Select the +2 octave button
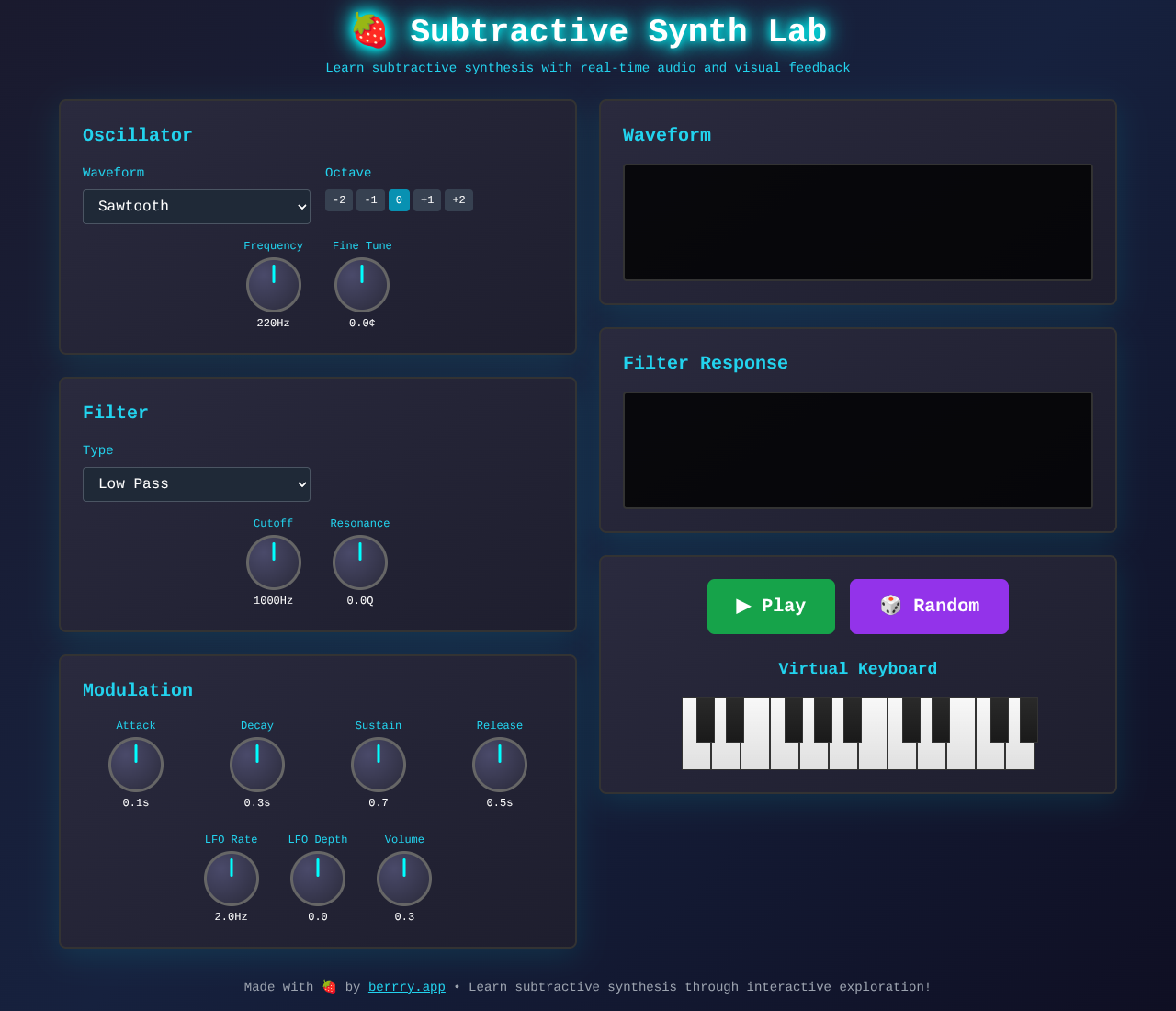The image size is (1176, 1011). pyautogui.click(x=458, y=199)
